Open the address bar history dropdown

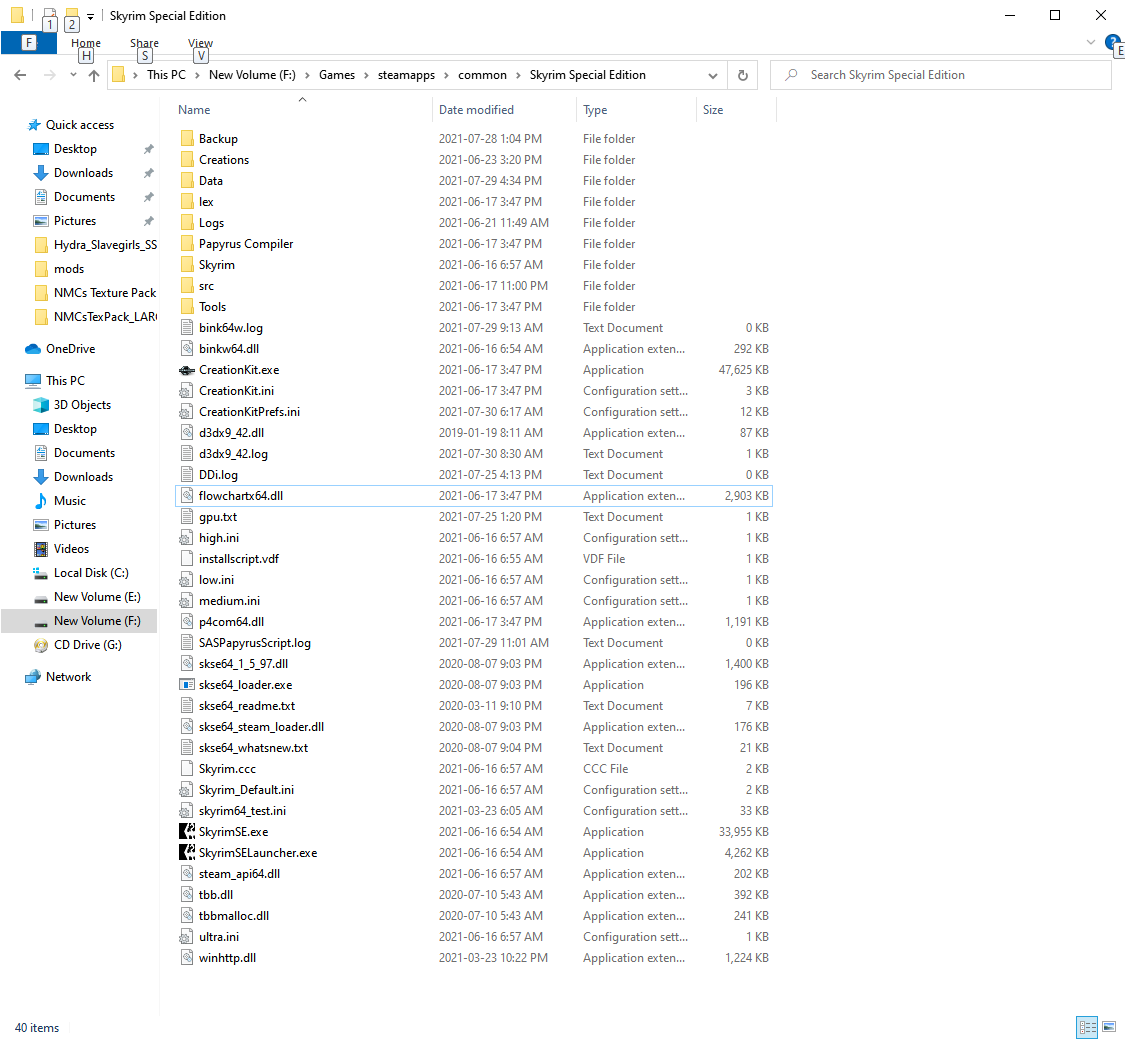712,75
